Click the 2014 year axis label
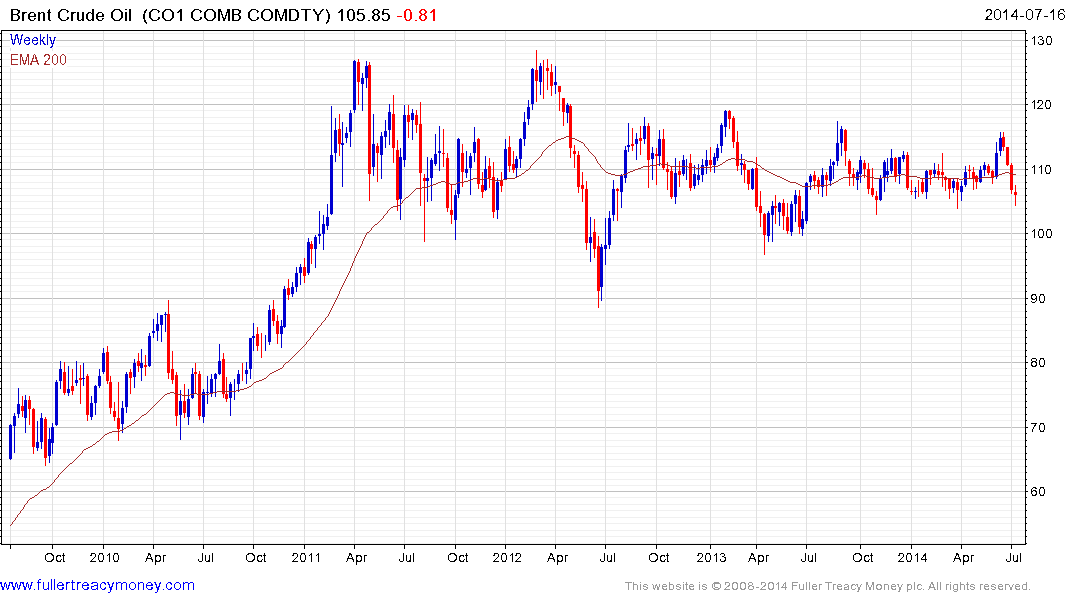 [913, 557]
